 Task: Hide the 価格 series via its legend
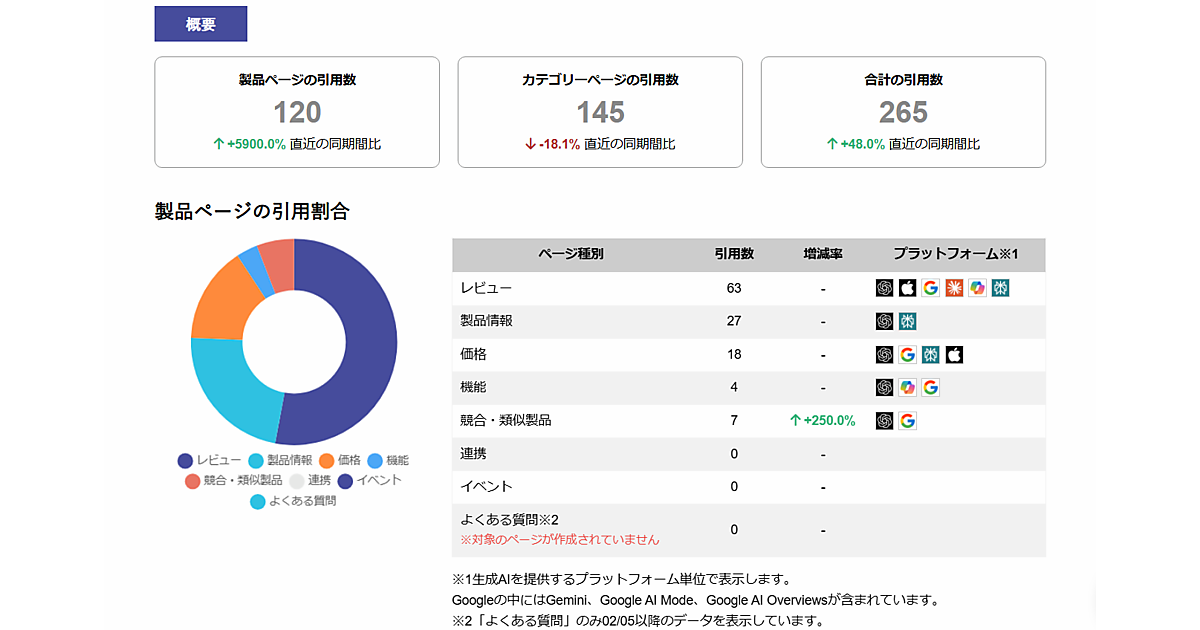pos(340,460)
